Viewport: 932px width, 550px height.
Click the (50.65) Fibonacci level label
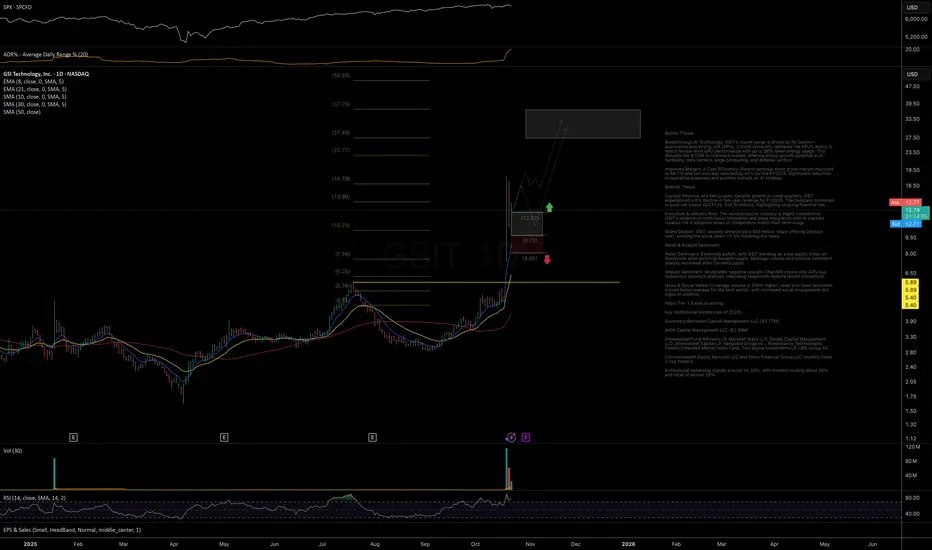coord(341,76)
